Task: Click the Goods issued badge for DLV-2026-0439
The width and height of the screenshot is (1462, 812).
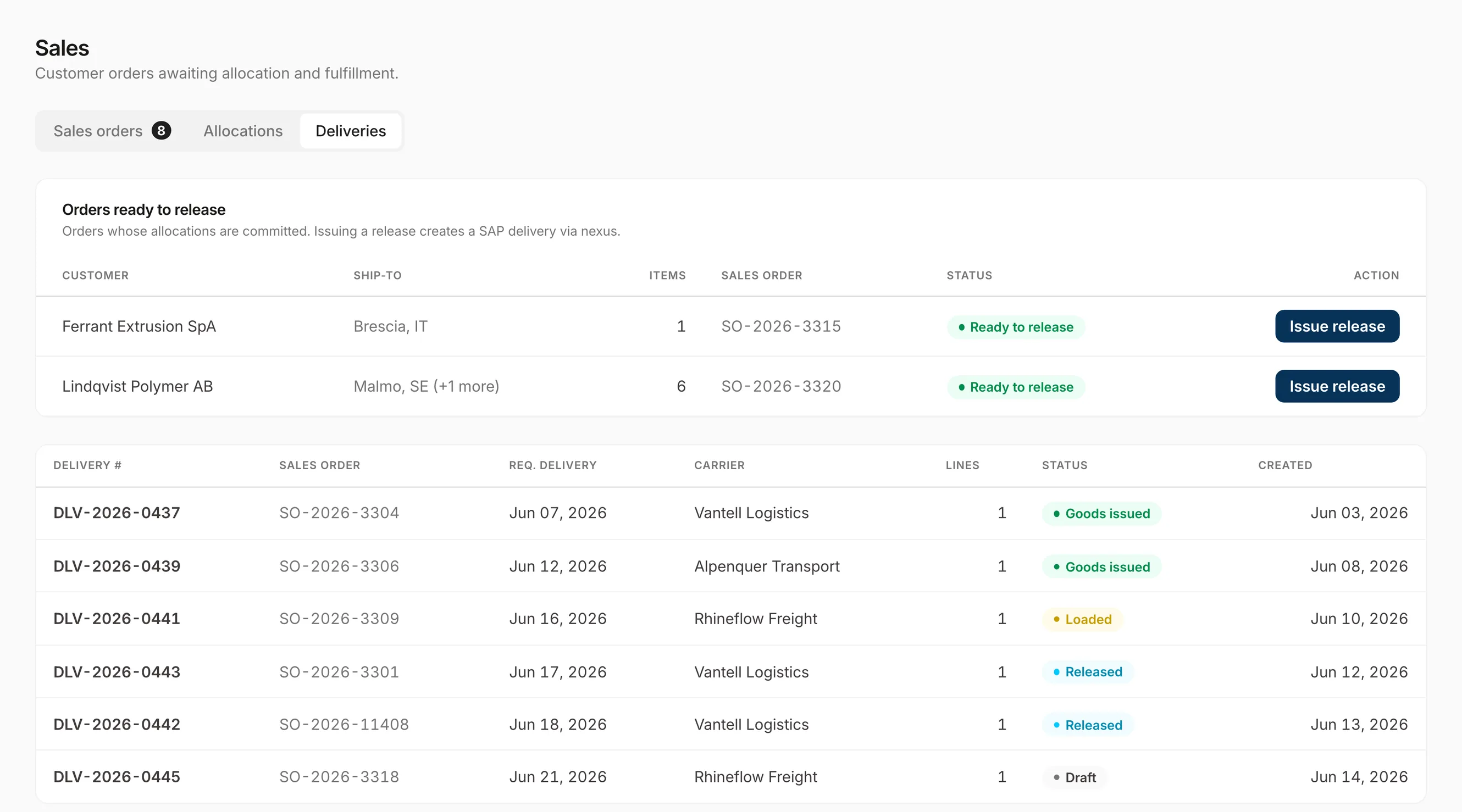Action: [x=1101, y=567]
